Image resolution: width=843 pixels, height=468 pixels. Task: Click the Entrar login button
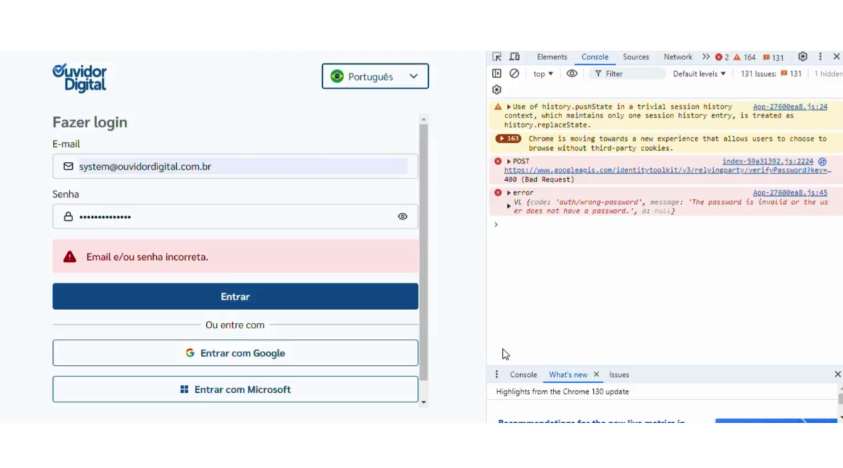coord(235,296)
